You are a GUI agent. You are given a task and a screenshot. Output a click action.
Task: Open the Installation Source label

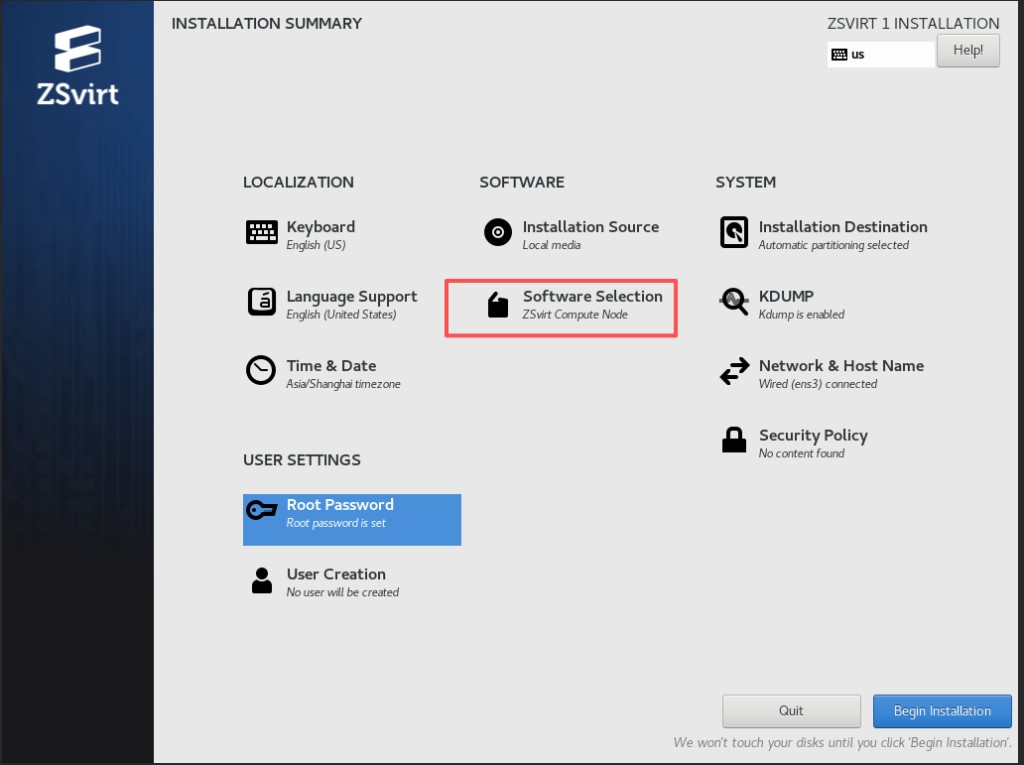(590, 227)
